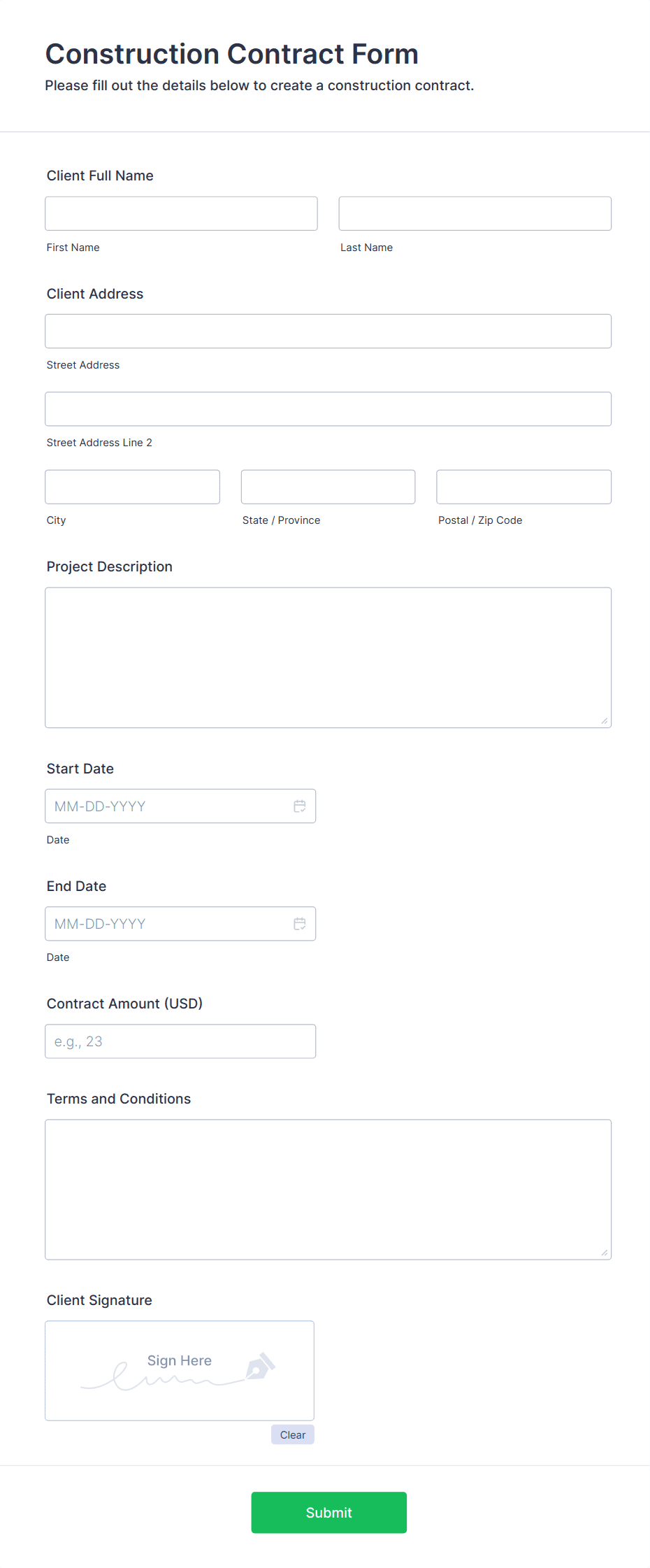Click the Postal / Zip Code field

[x=523, y=486]
